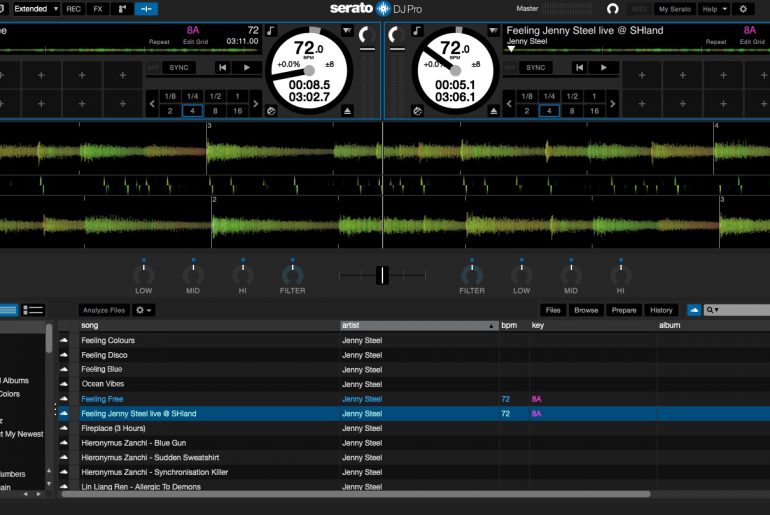Select 1/8 beat loop on left deck

[x=170, y=96]
